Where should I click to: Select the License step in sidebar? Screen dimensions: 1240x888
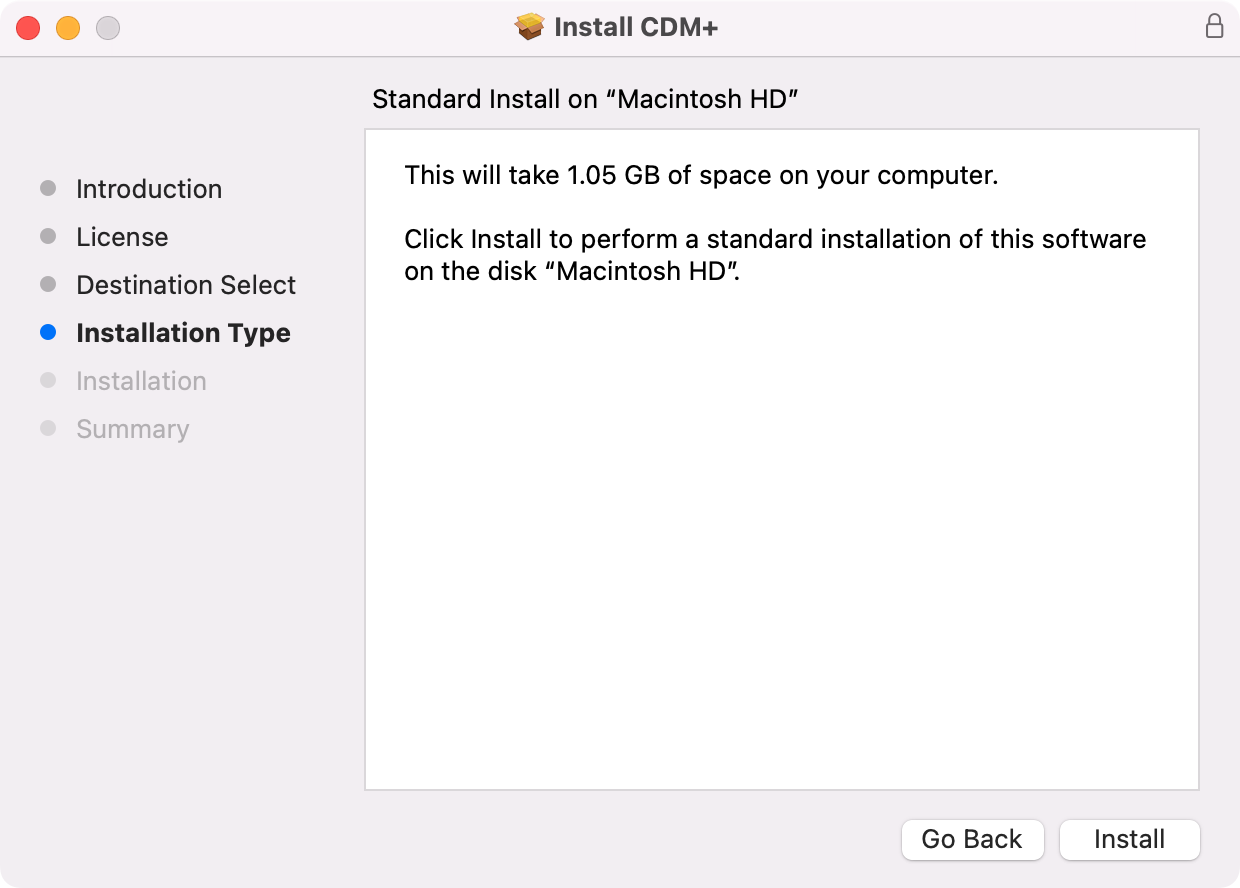(122, 237)
